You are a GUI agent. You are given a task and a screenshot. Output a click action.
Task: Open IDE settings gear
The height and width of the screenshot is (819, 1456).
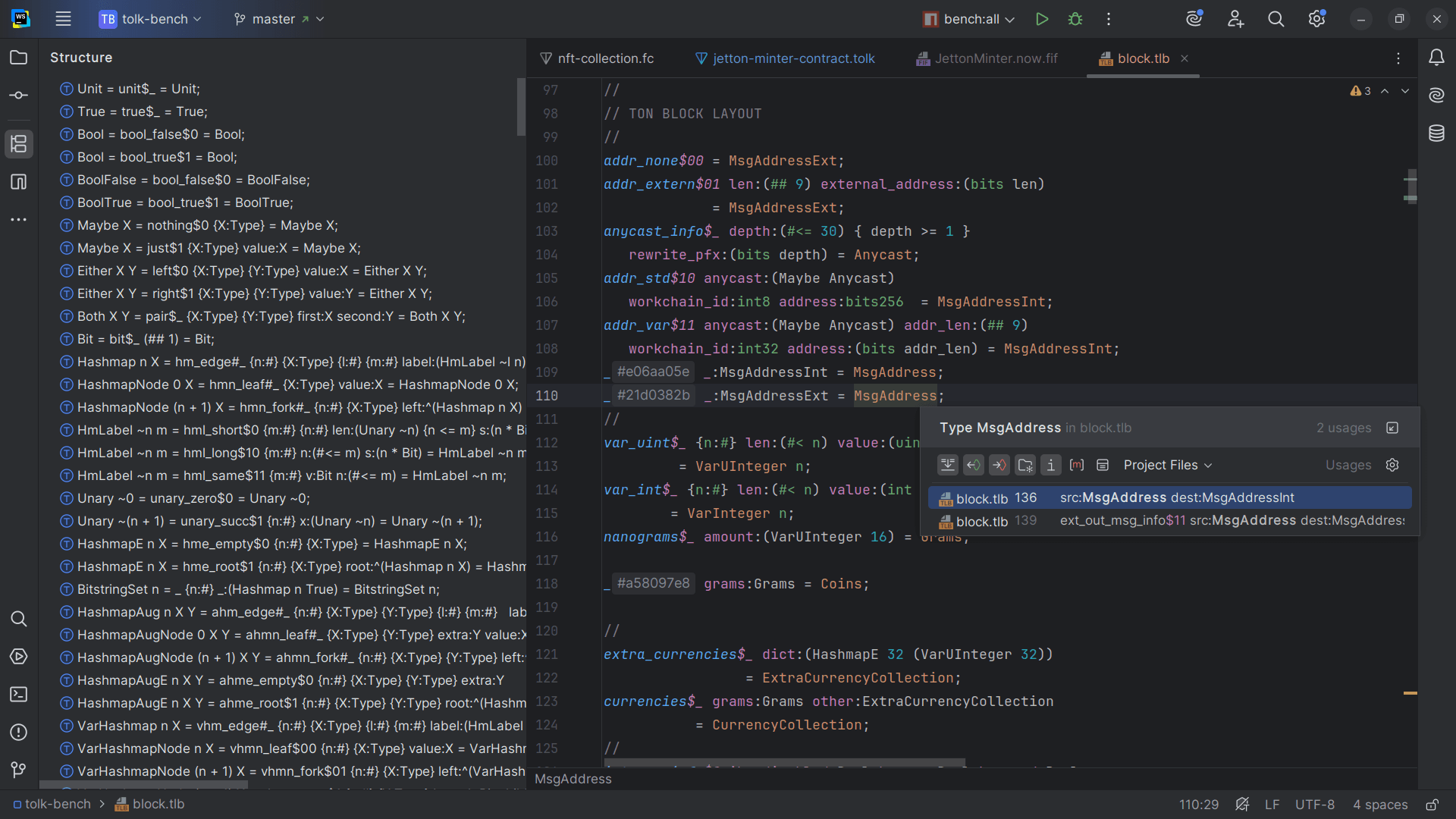tap(1317, 19)
